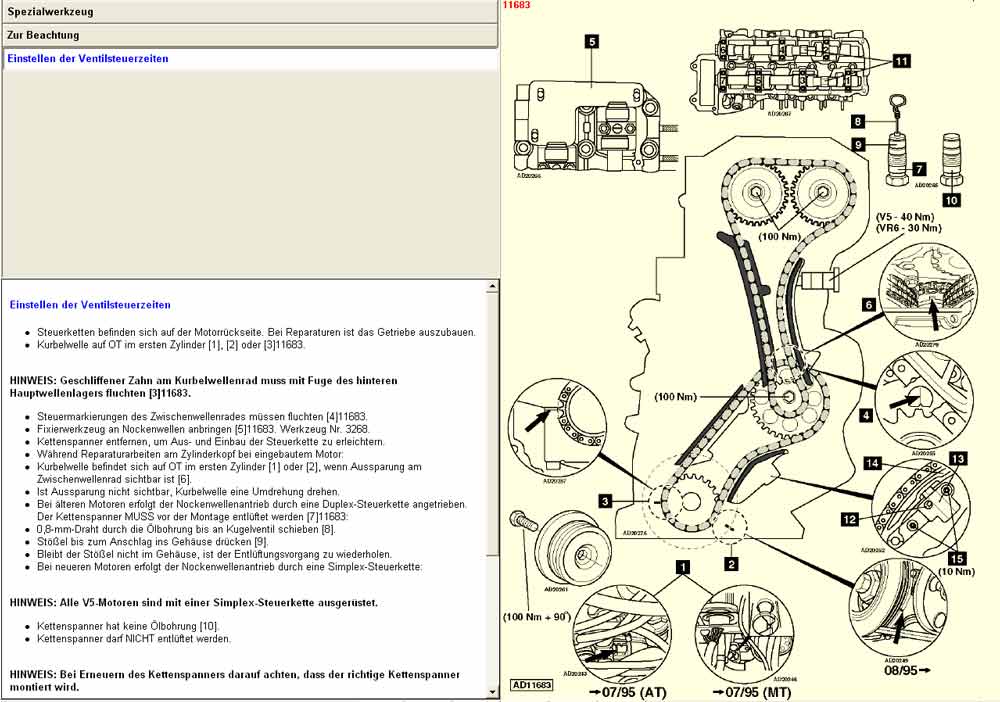Click callout number 5 above the camshaft fixture
The width and height of the screenshot is (1000, 702).
pyautogui.click(x=592, y=42)
